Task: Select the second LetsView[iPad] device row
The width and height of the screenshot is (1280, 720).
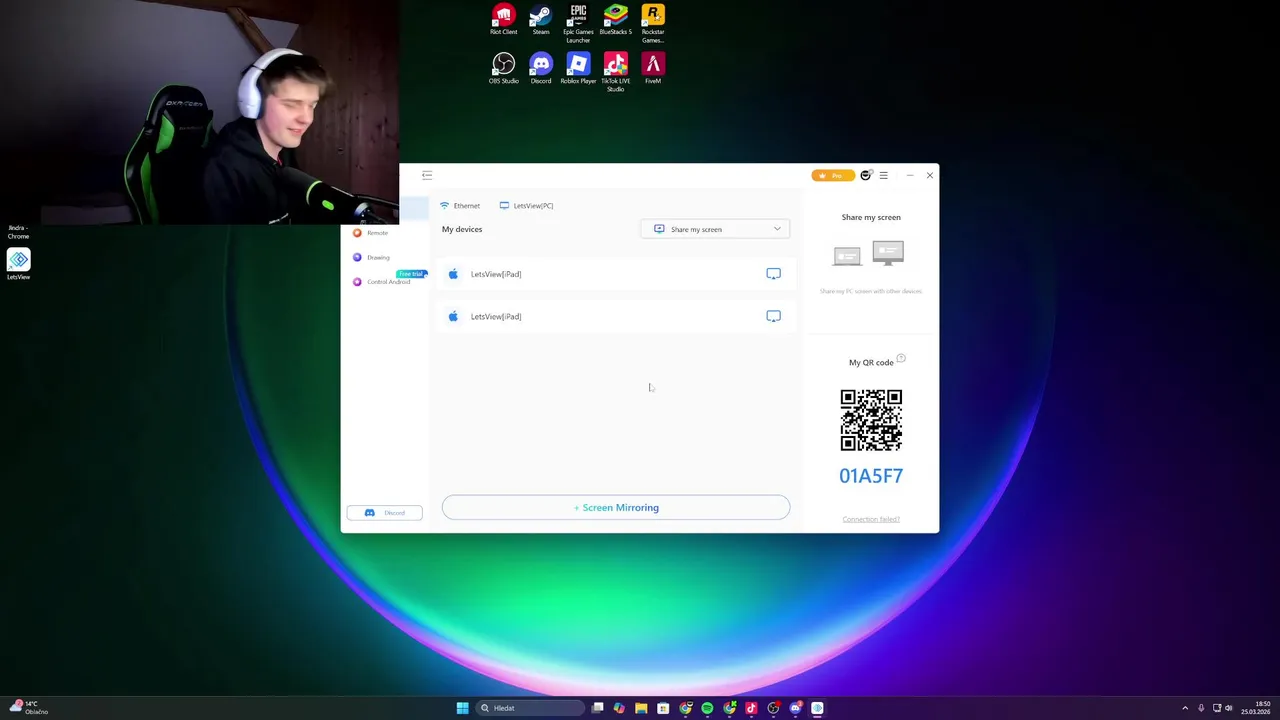Action: [616, 316]
